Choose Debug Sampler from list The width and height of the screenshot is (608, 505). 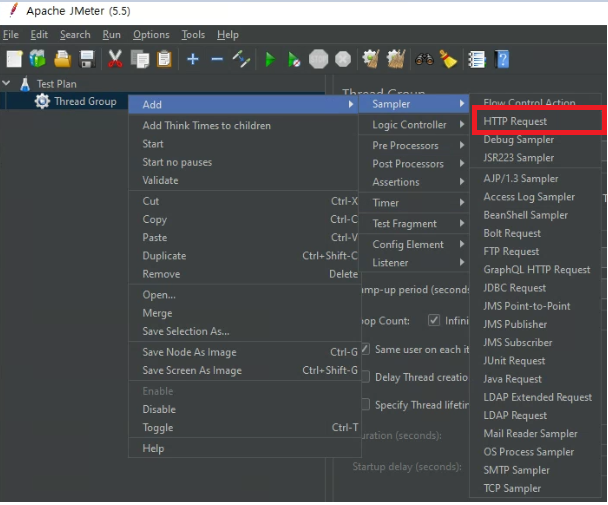point(537,140)
